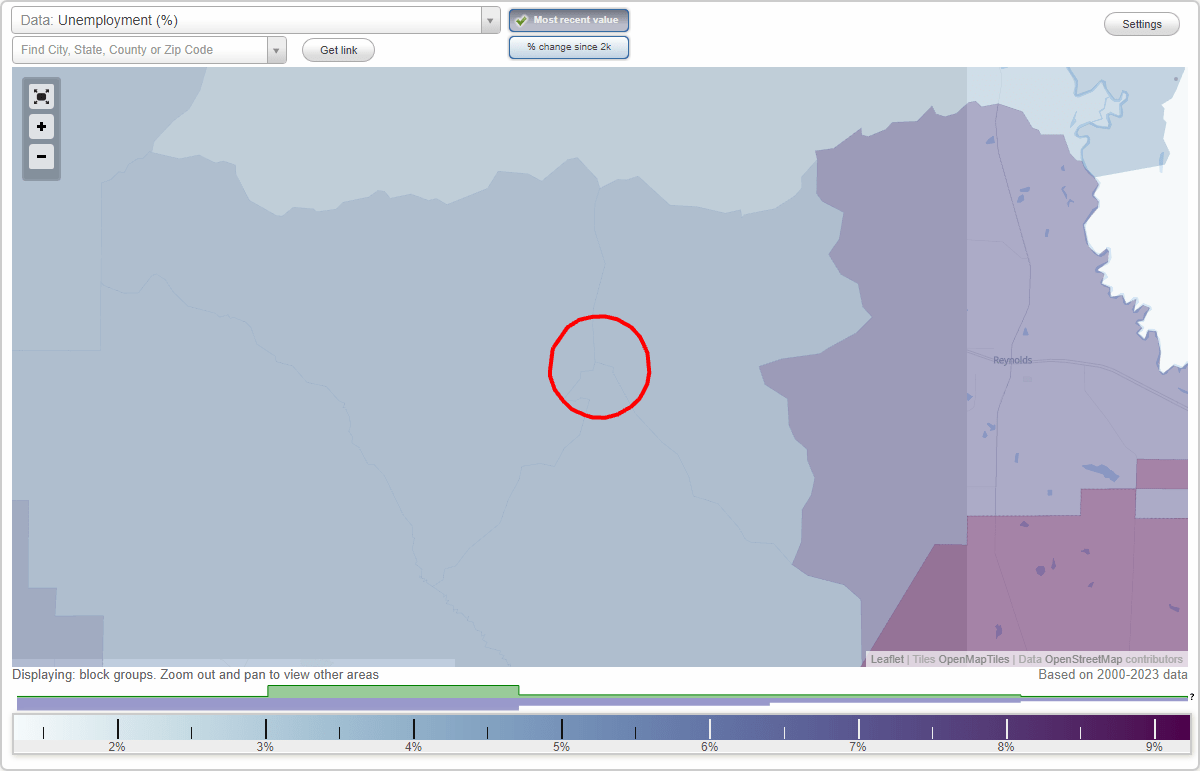Screen dimensions: 1200x771
Task: Zoom out with the minus button
Action: tap(41, 156)
